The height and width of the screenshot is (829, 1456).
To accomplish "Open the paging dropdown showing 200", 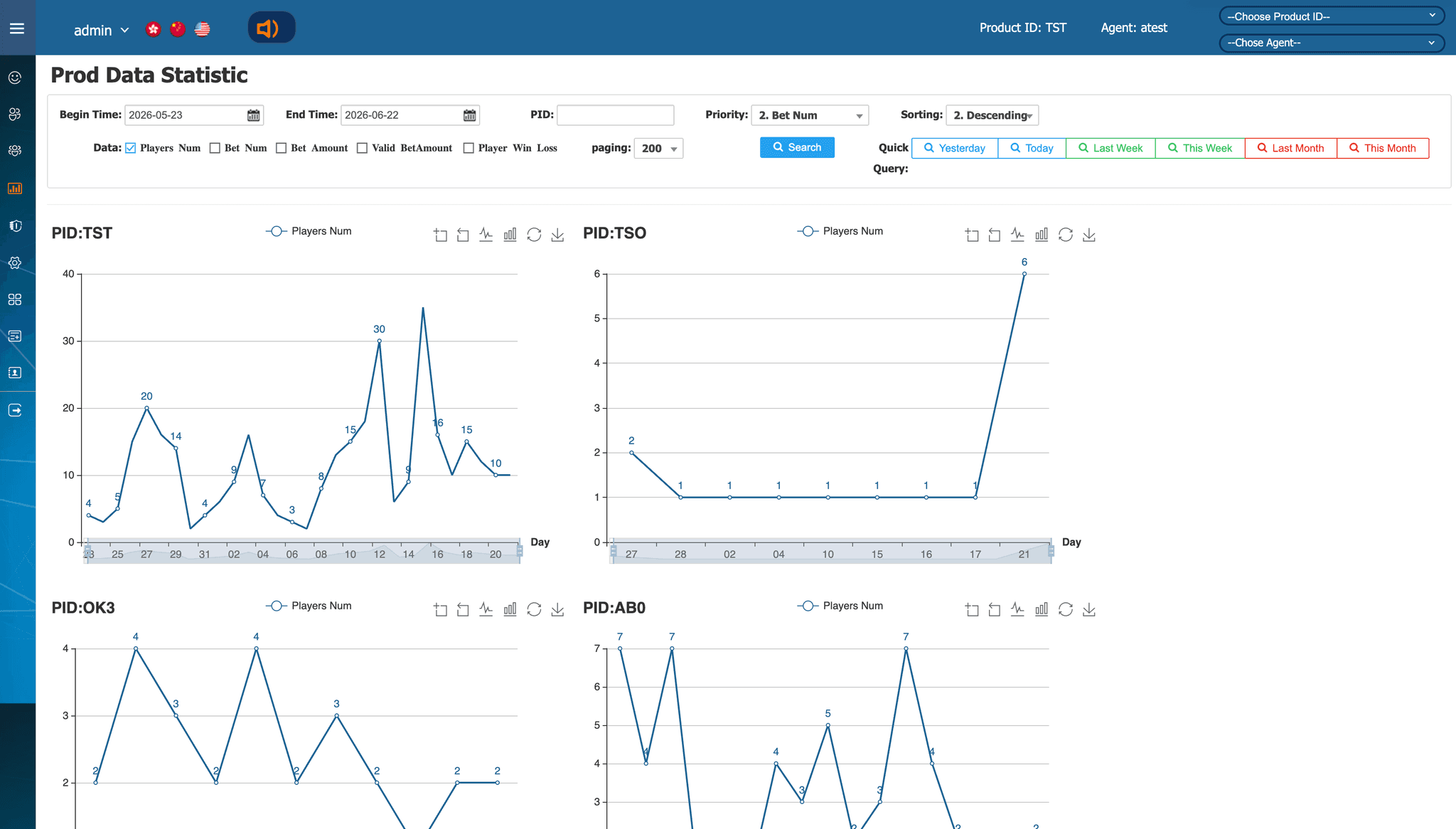I will (658, 148).
